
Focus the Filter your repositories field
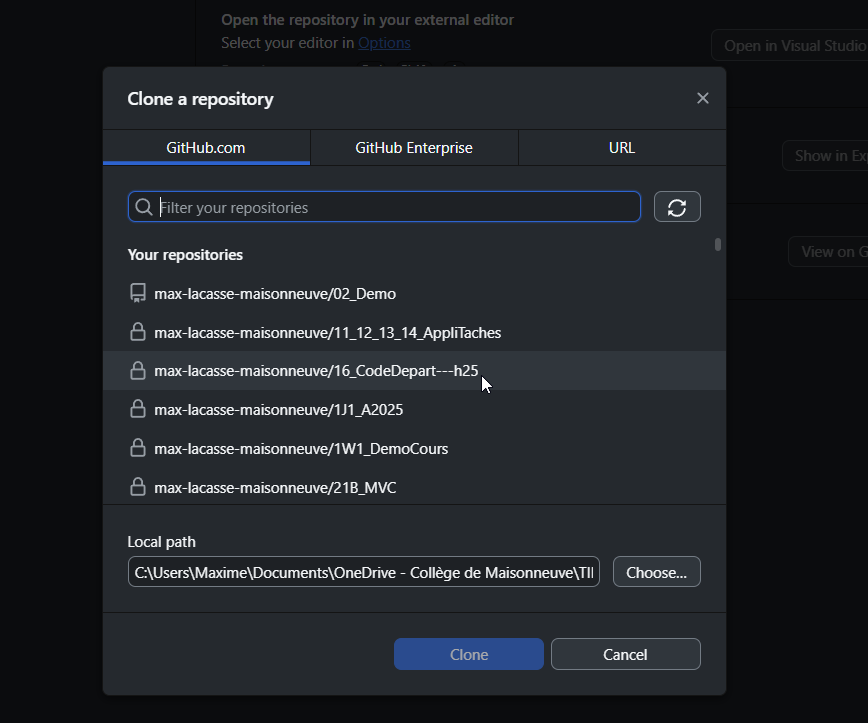[x=384, y=207]
